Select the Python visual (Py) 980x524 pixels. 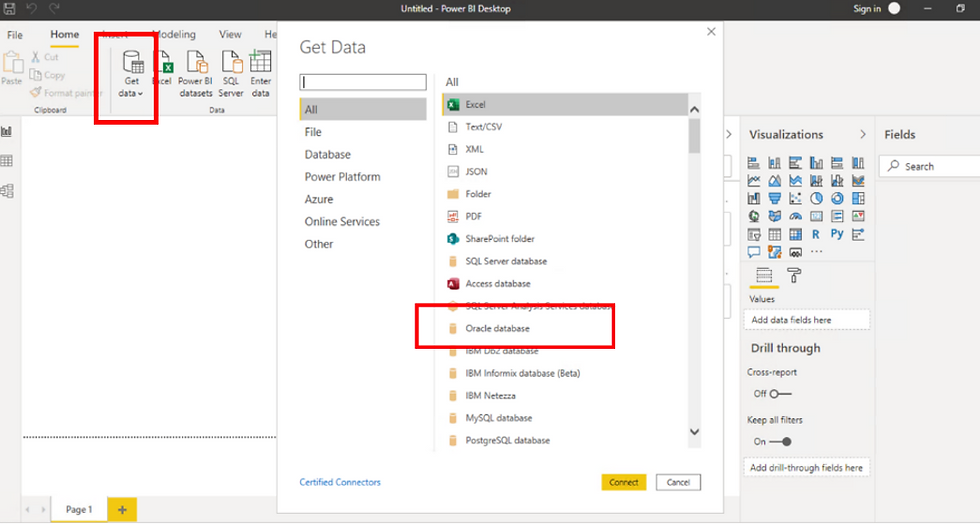coord(837,234)
